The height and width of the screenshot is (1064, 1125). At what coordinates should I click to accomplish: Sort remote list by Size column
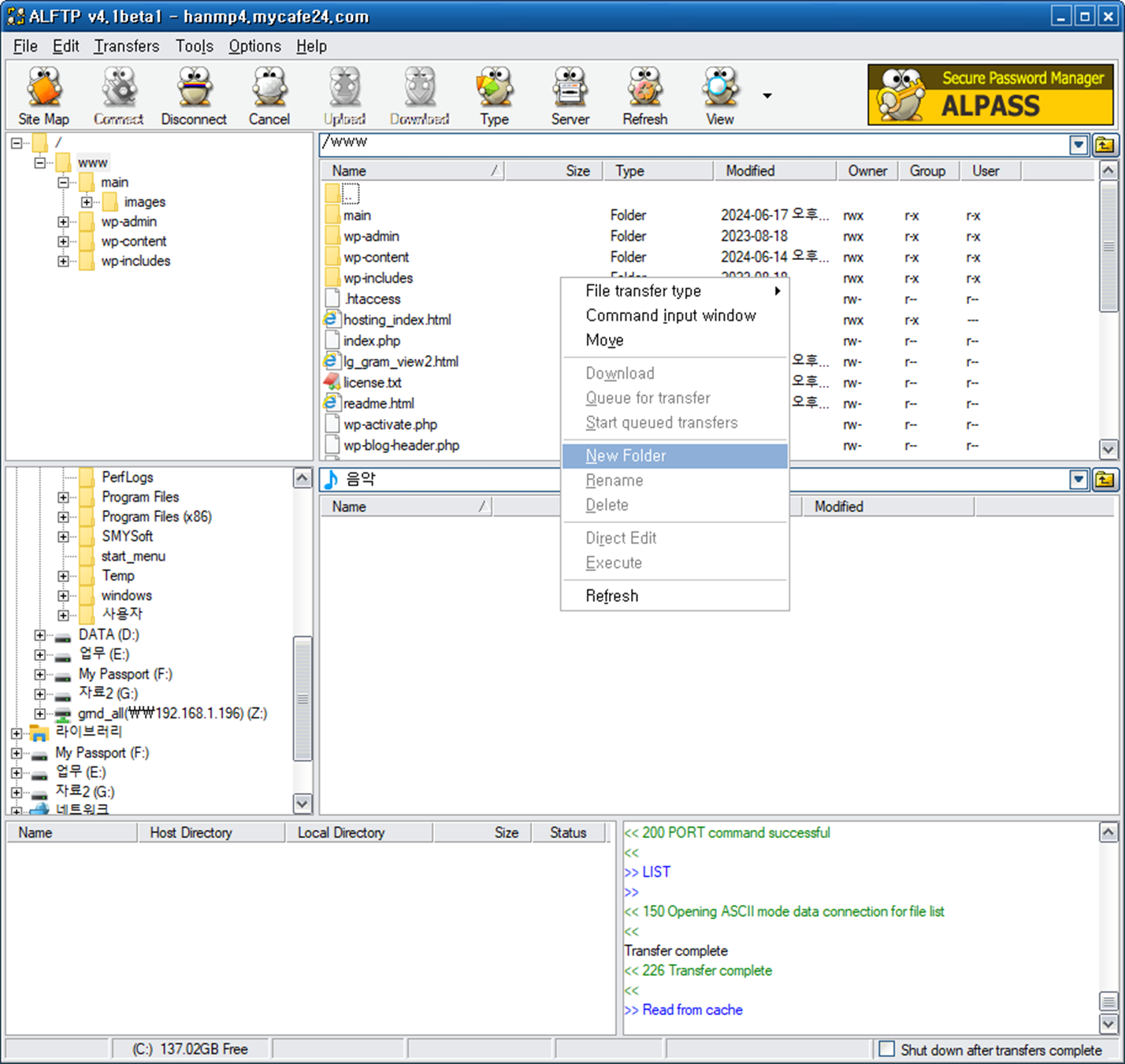pos(554,171)
